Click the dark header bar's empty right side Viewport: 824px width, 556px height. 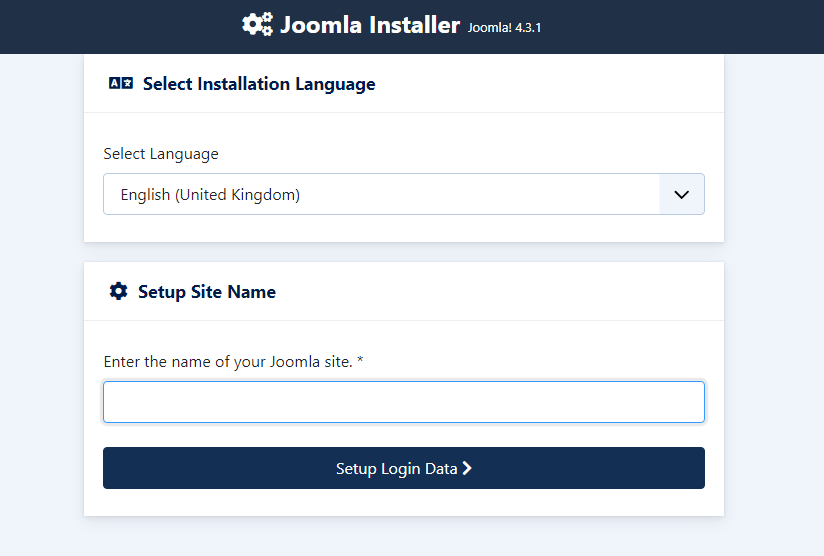click(x=700, y=26)
